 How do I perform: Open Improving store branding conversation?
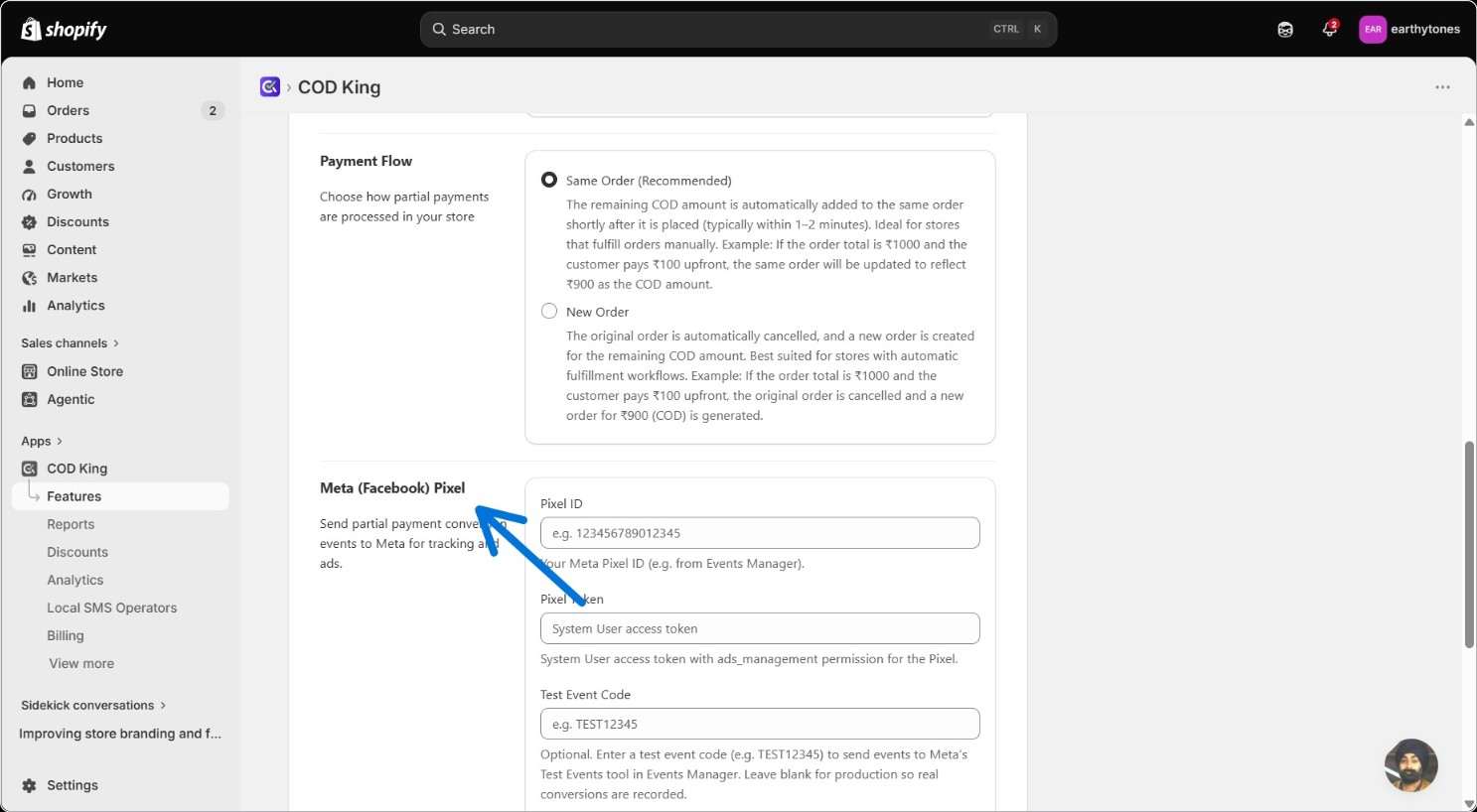(x=120, y=734)
